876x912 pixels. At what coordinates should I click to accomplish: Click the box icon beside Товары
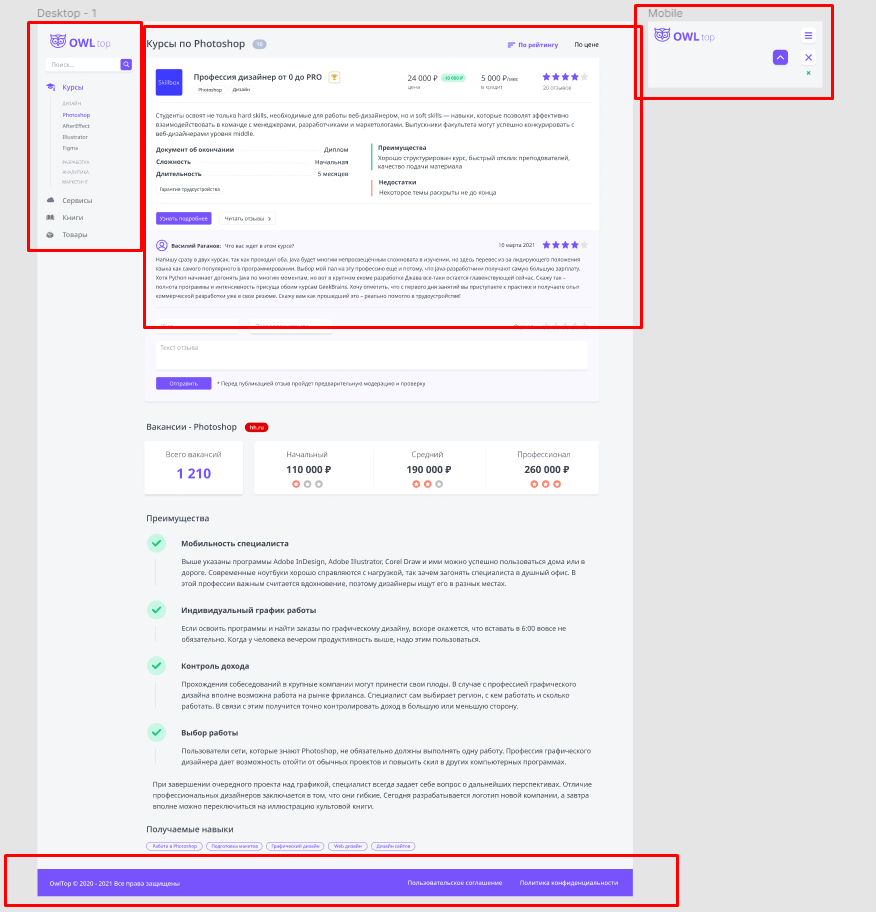(50, 235)
